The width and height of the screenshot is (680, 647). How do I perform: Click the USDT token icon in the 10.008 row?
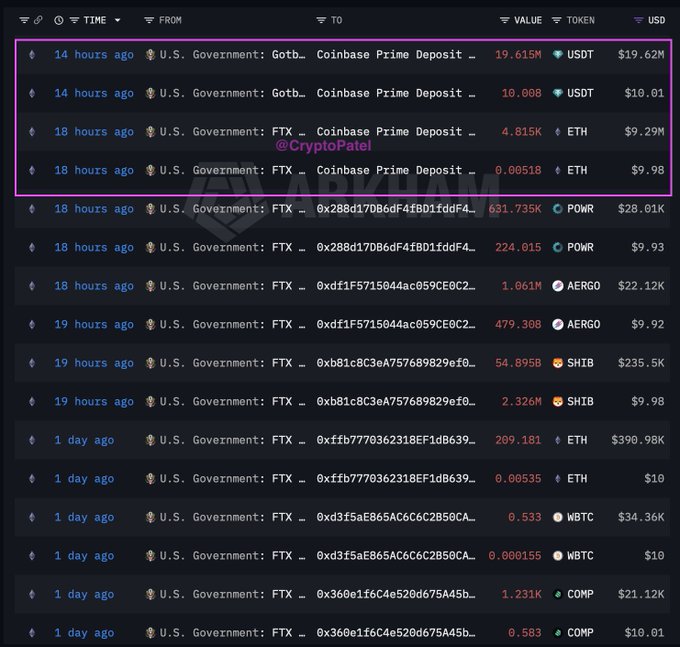point(558,93)
